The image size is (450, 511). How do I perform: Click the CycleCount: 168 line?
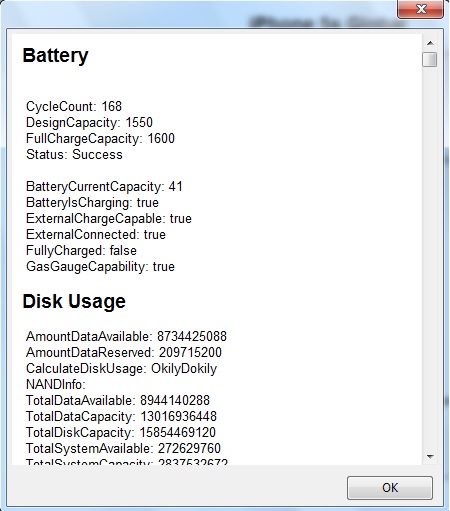coord(74,106)
